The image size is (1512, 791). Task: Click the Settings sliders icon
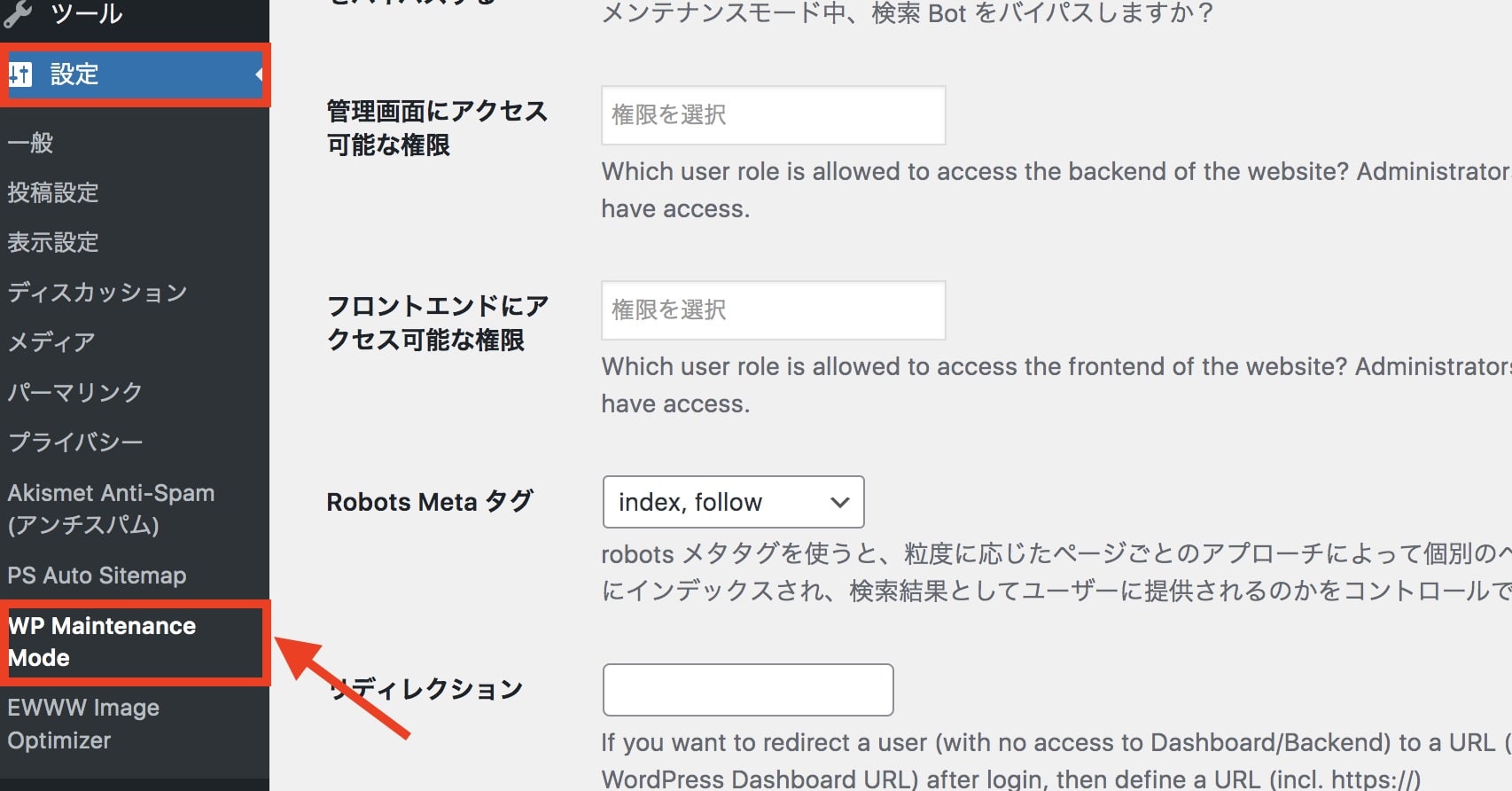[x=19, y=74]
